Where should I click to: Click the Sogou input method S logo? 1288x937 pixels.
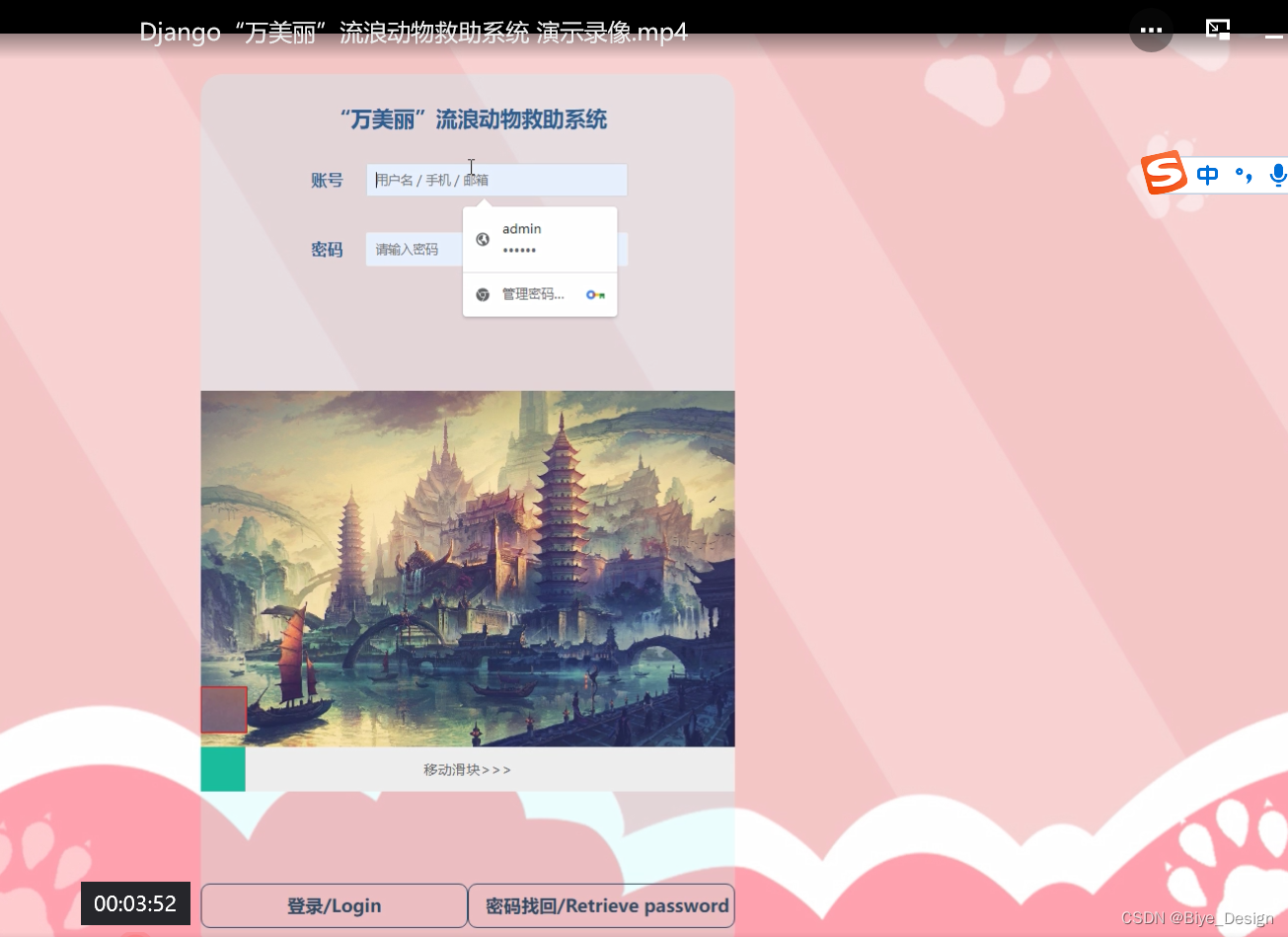(1164, 174)
